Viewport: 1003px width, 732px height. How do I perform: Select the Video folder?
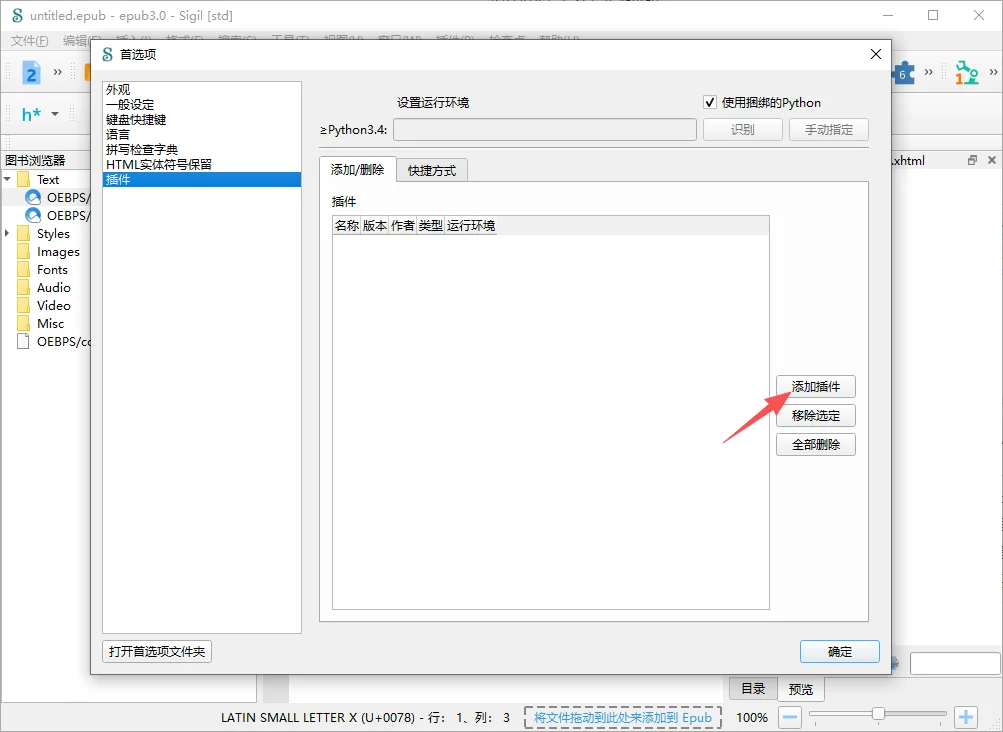click(54, 305)
